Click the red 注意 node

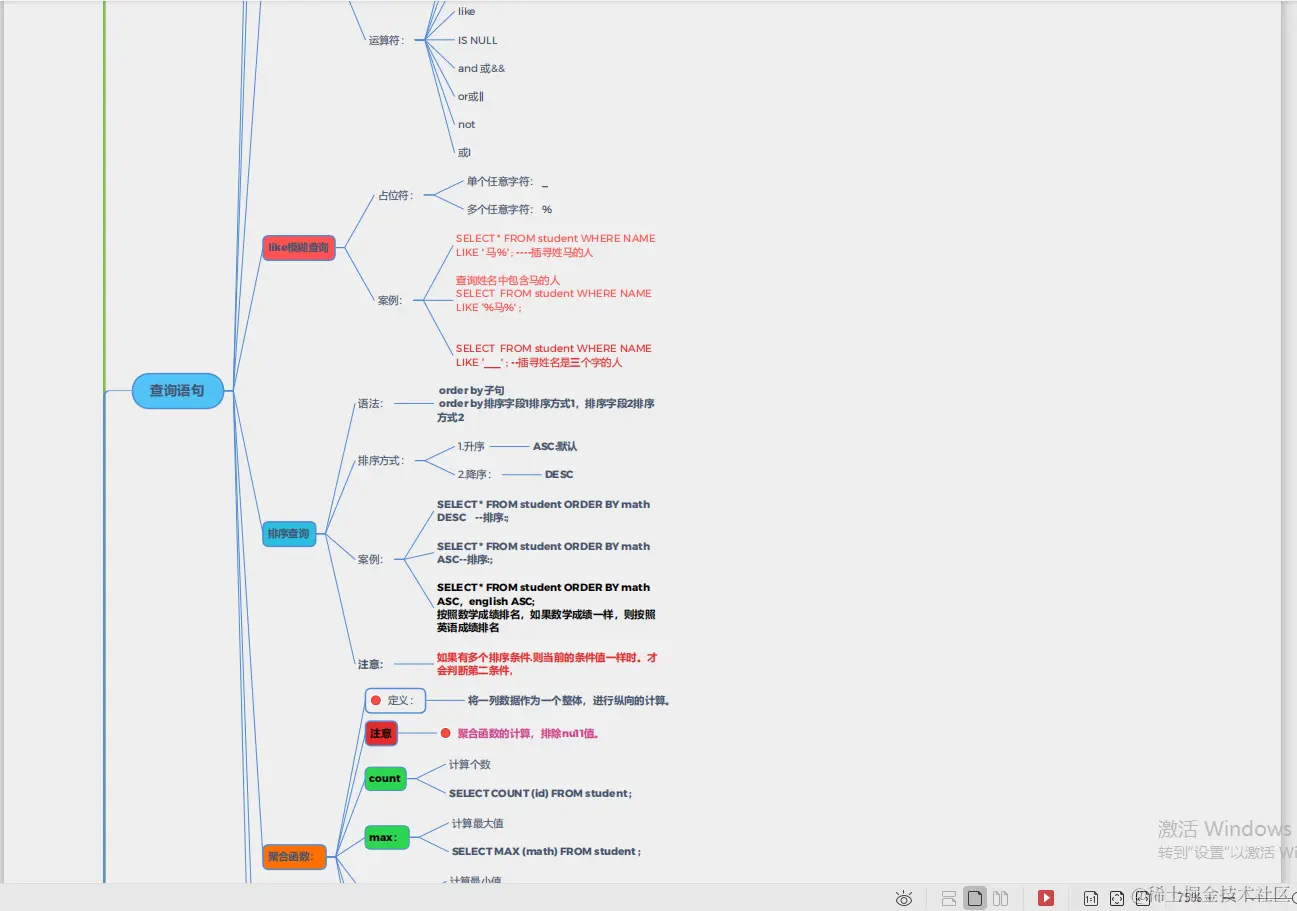(x=381, y=733)
